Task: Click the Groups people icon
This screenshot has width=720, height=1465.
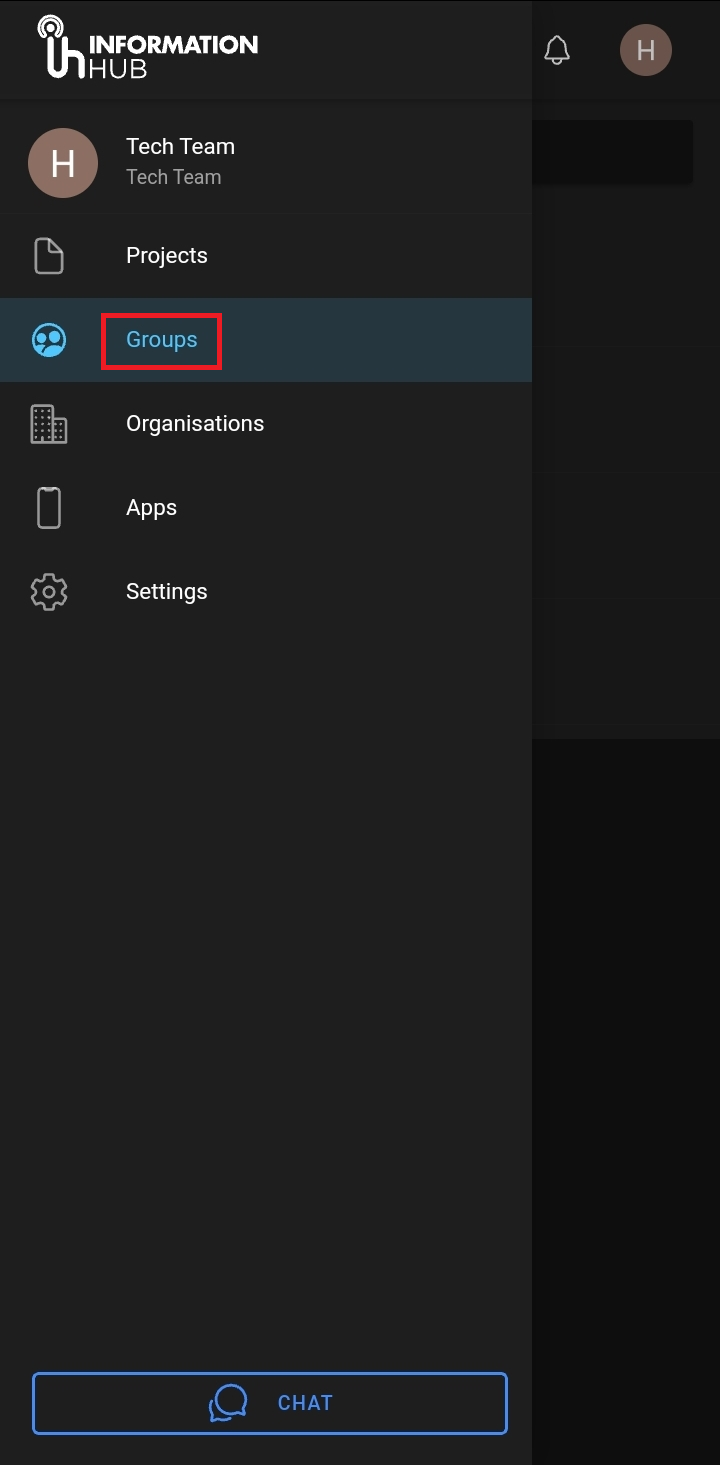Action: click(x=49, y=340)
